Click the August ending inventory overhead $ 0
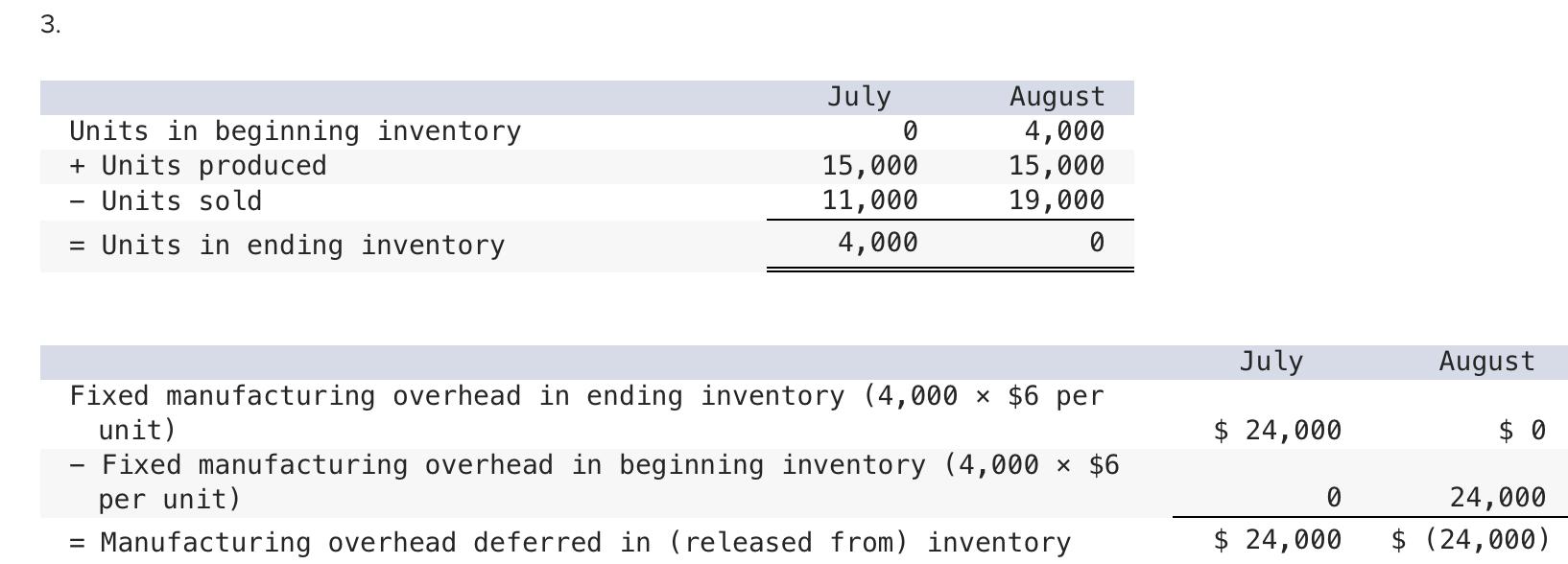This screenshot has height=564, width=1568. click(x=1522, y=431)
